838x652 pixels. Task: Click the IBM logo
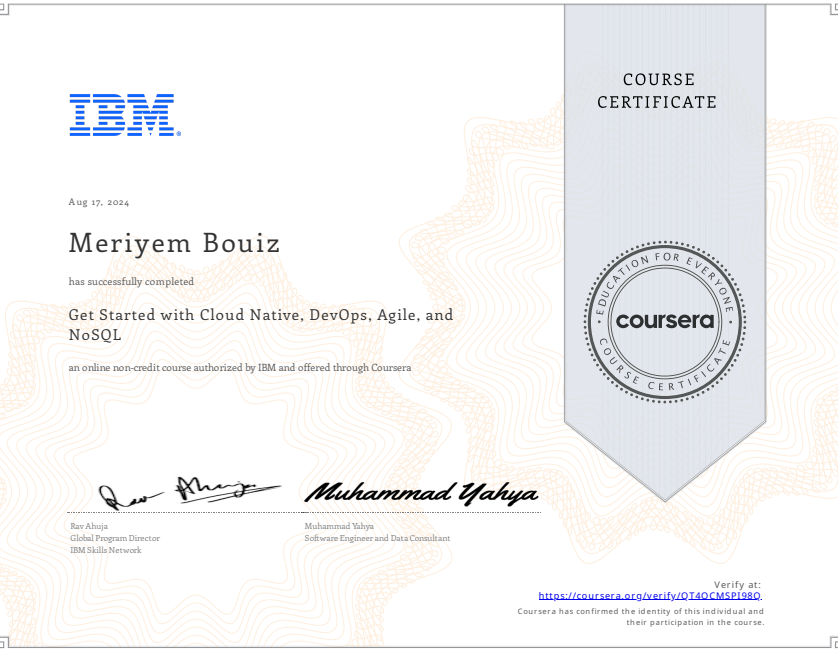coord(121,115)
